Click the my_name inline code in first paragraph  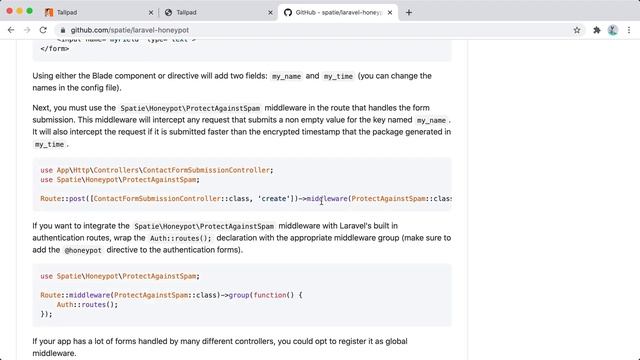tap(287, 76)
